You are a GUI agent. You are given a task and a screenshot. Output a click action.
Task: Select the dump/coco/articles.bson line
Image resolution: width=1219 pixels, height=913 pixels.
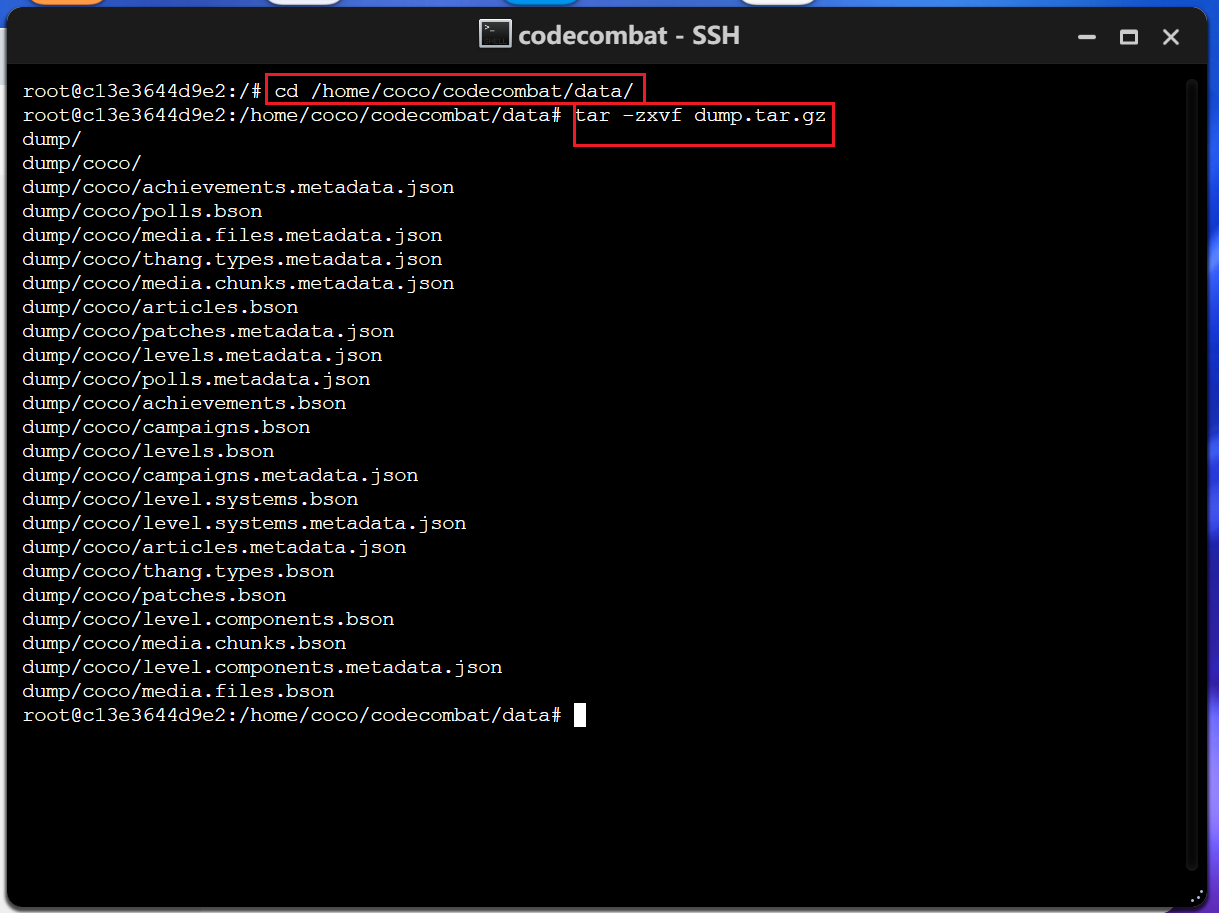point(160,307)
